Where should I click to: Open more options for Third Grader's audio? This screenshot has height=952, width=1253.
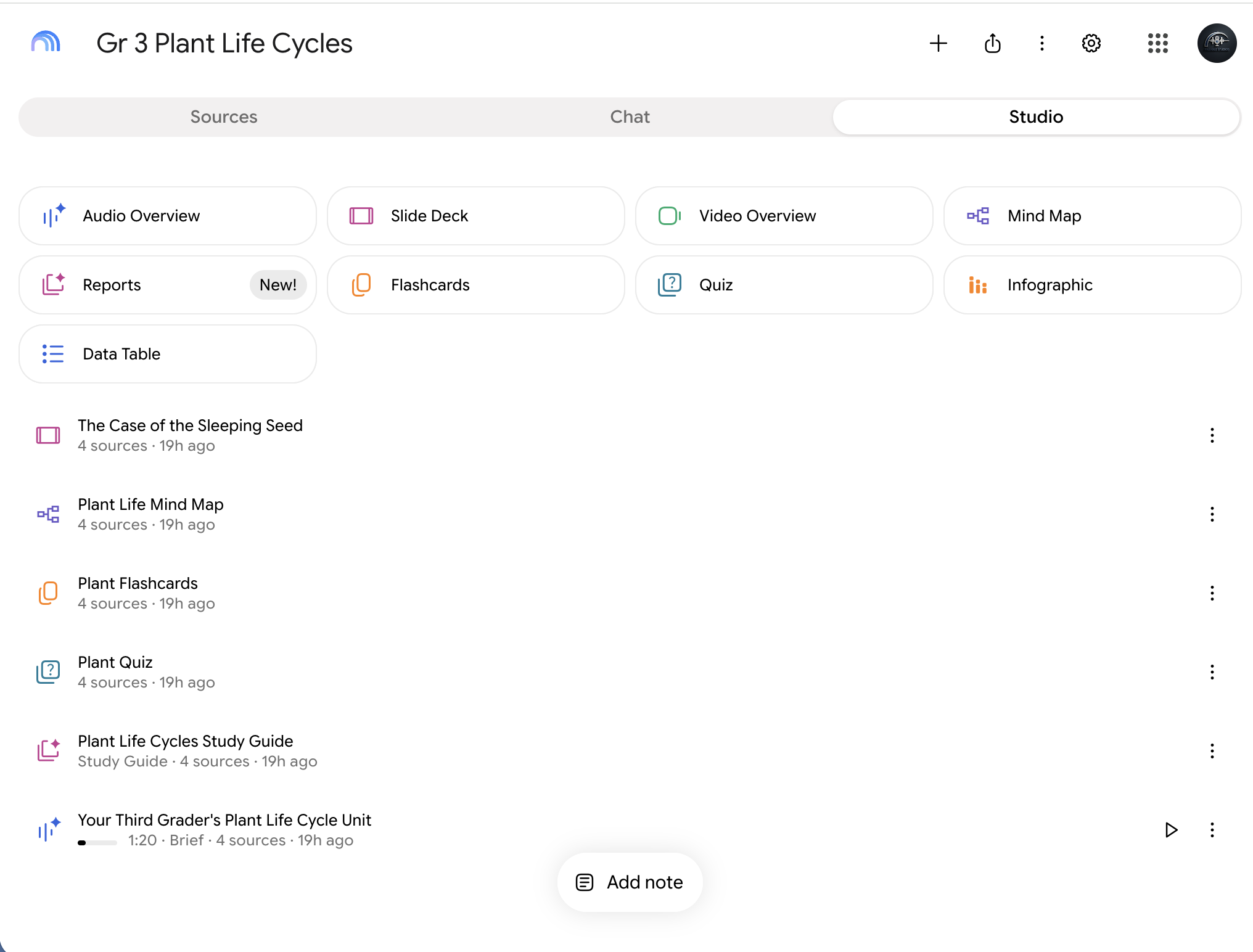coord(1212,830)
